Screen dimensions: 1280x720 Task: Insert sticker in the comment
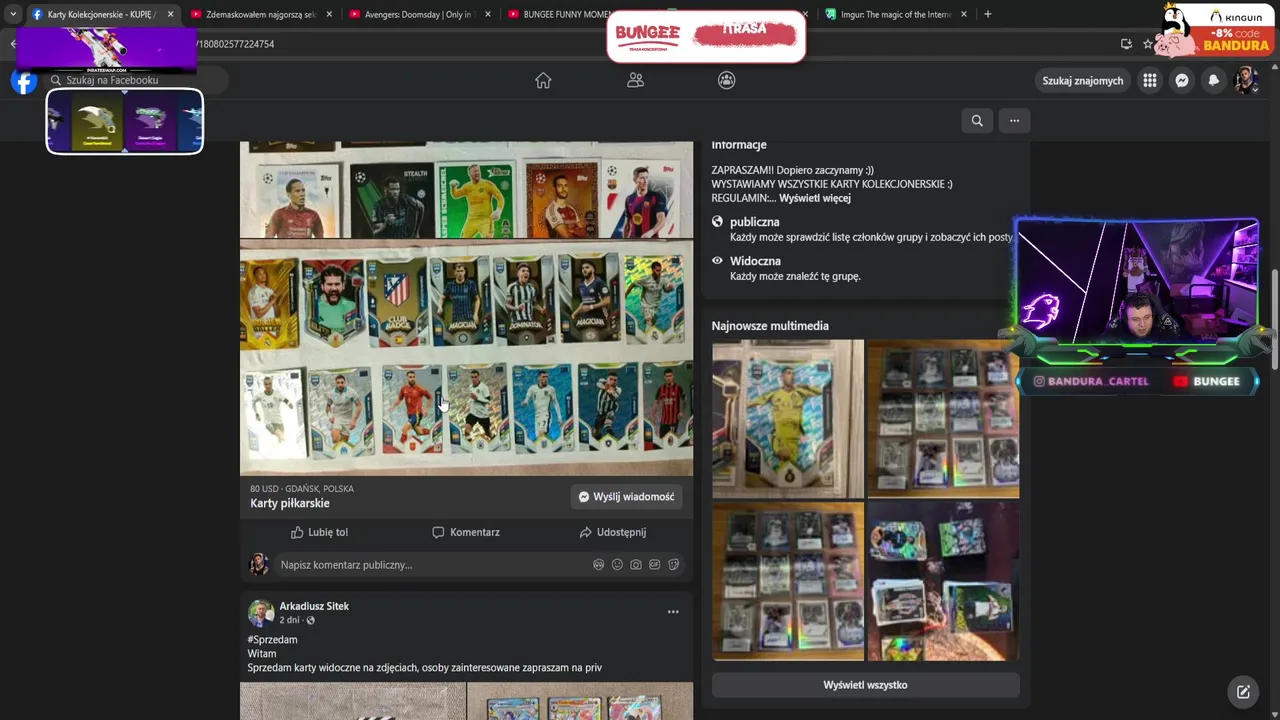(673, 565)
